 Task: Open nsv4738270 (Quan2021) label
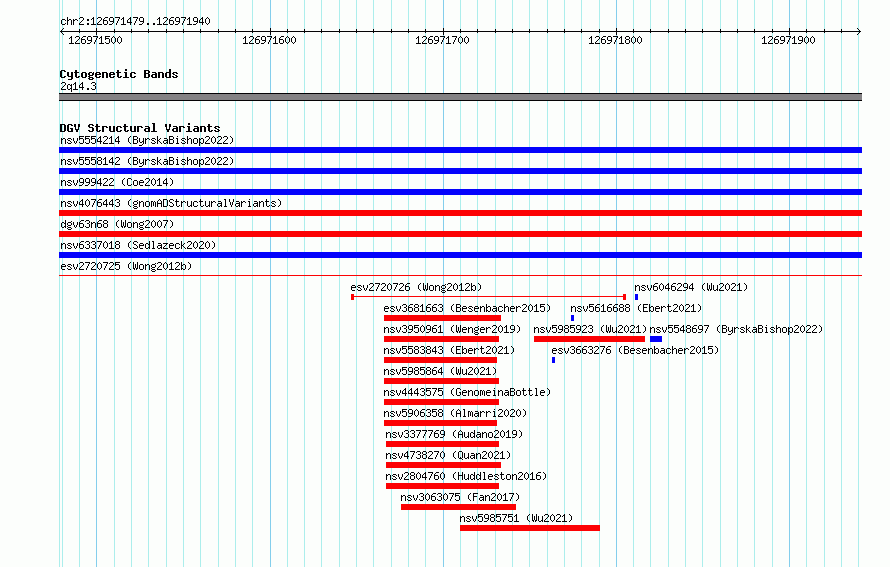(448, 455)
